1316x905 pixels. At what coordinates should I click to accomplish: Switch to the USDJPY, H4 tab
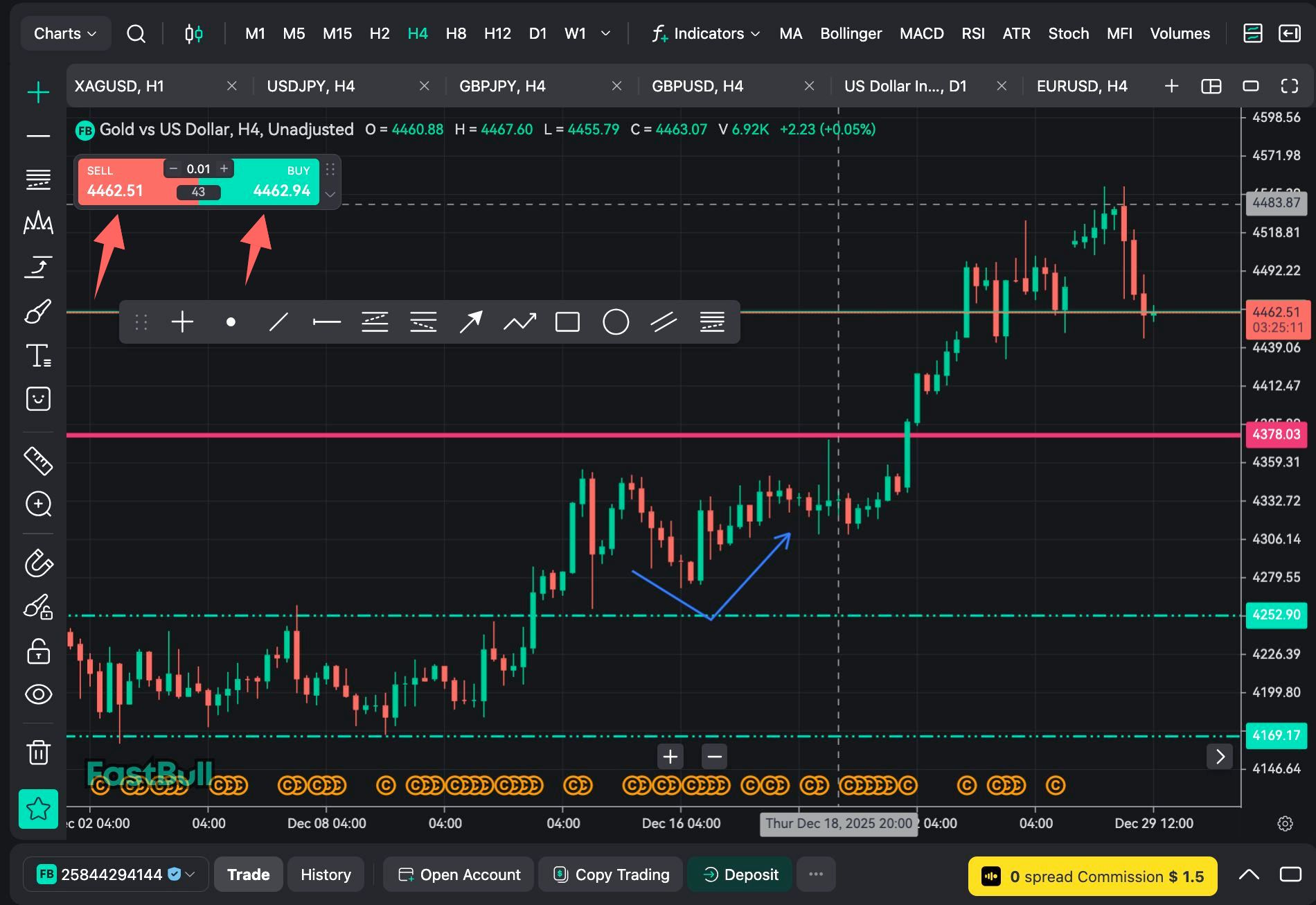click(311, 86)
